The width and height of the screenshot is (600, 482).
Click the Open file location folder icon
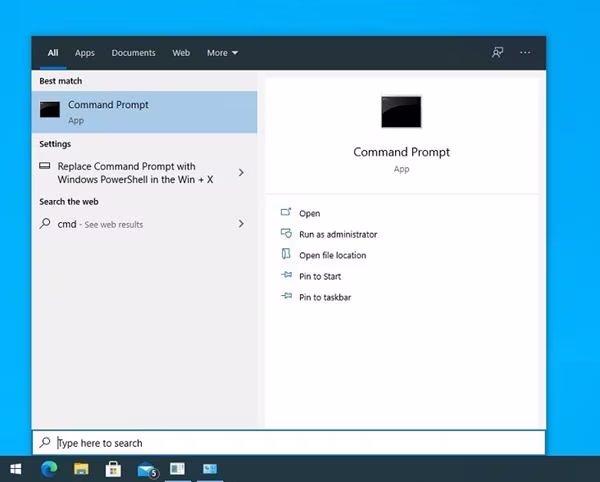pos(286,254)
